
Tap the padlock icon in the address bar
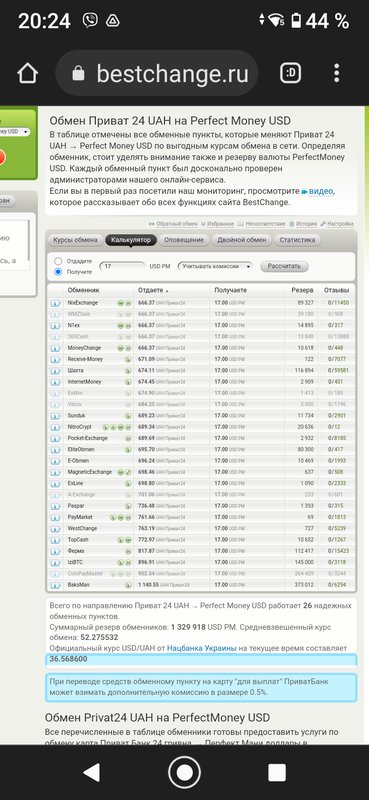(x=78, y=74)
